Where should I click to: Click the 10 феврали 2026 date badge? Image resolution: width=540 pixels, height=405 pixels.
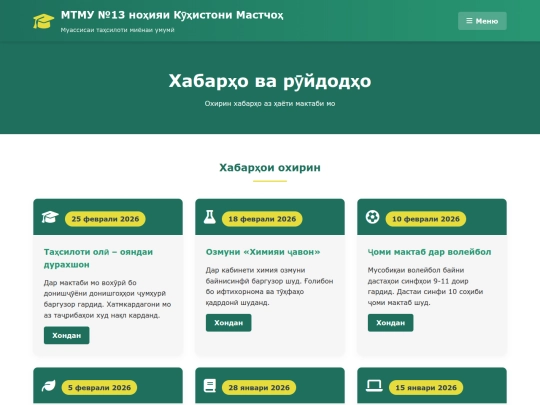(426, 219)
